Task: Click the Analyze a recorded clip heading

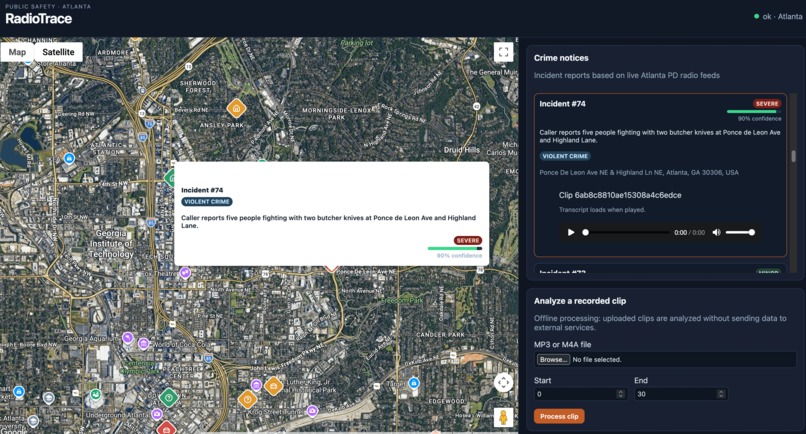Action: (x=580, y=301)
